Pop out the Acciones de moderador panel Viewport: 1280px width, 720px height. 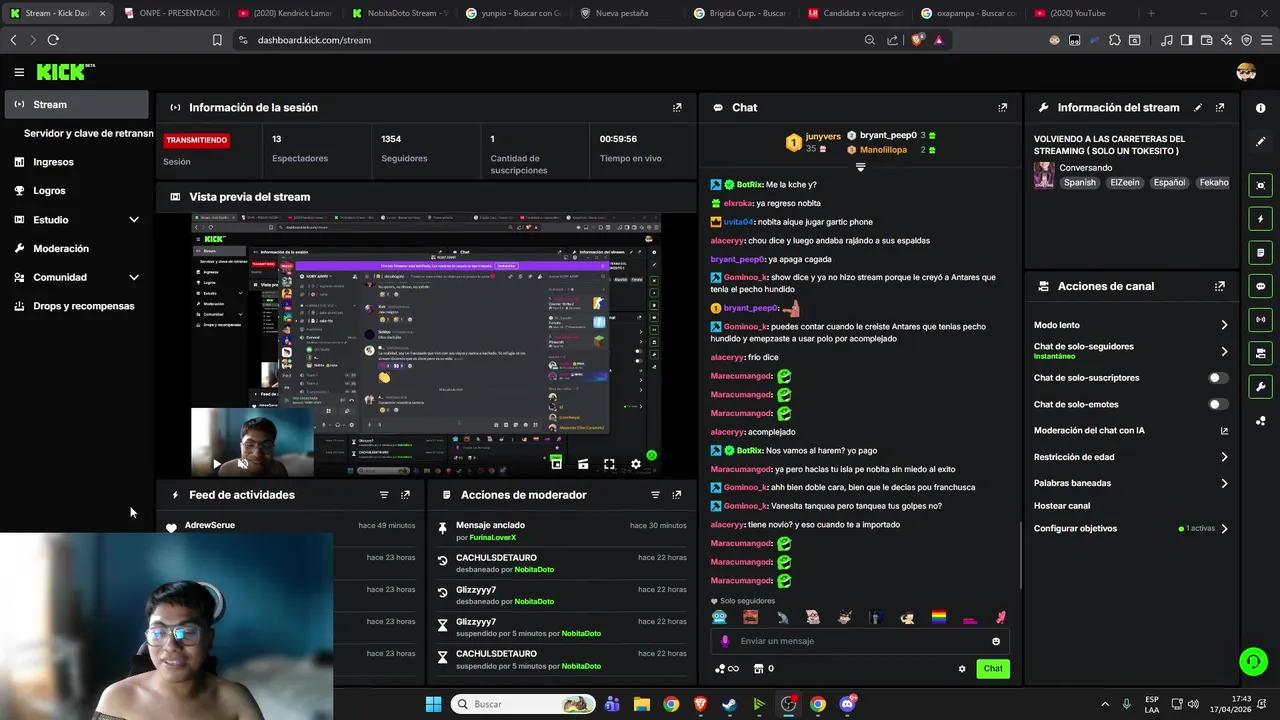pyautogui.click(x=677, y=495)
